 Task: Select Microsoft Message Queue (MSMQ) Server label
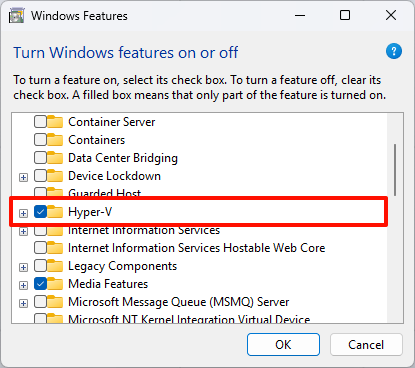coord(179,302)
